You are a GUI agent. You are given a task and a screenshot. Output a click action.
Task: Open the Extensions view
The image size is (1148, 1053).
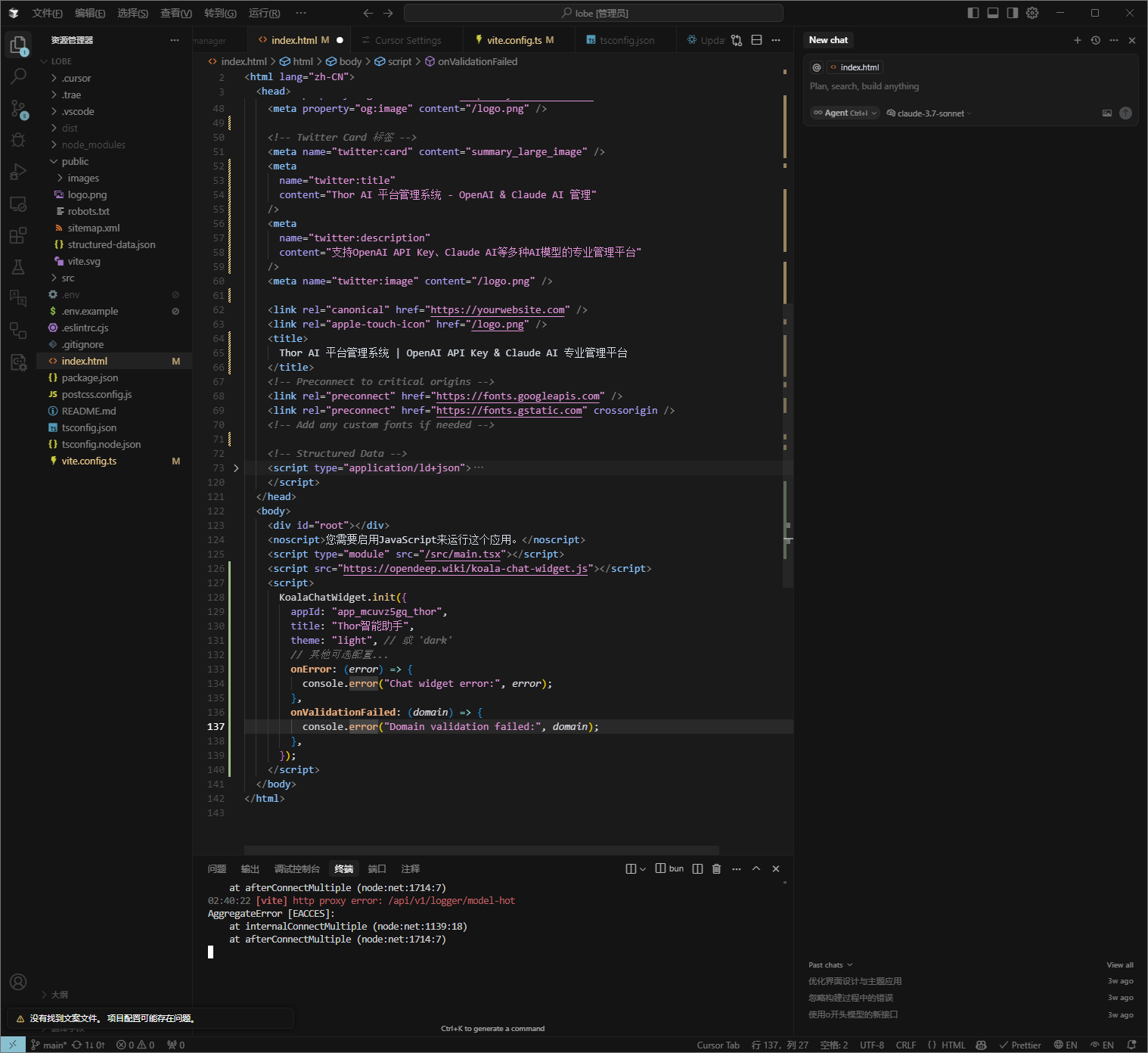click(x=18, y=235)
